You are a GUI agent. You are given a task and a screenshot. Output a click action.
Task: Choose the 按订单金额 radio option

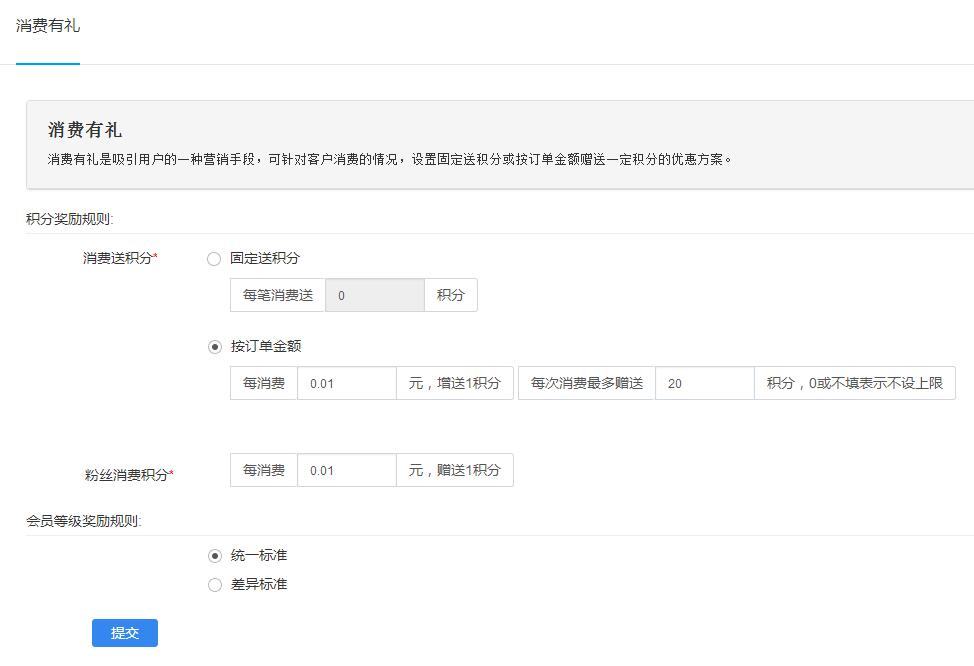214,347
